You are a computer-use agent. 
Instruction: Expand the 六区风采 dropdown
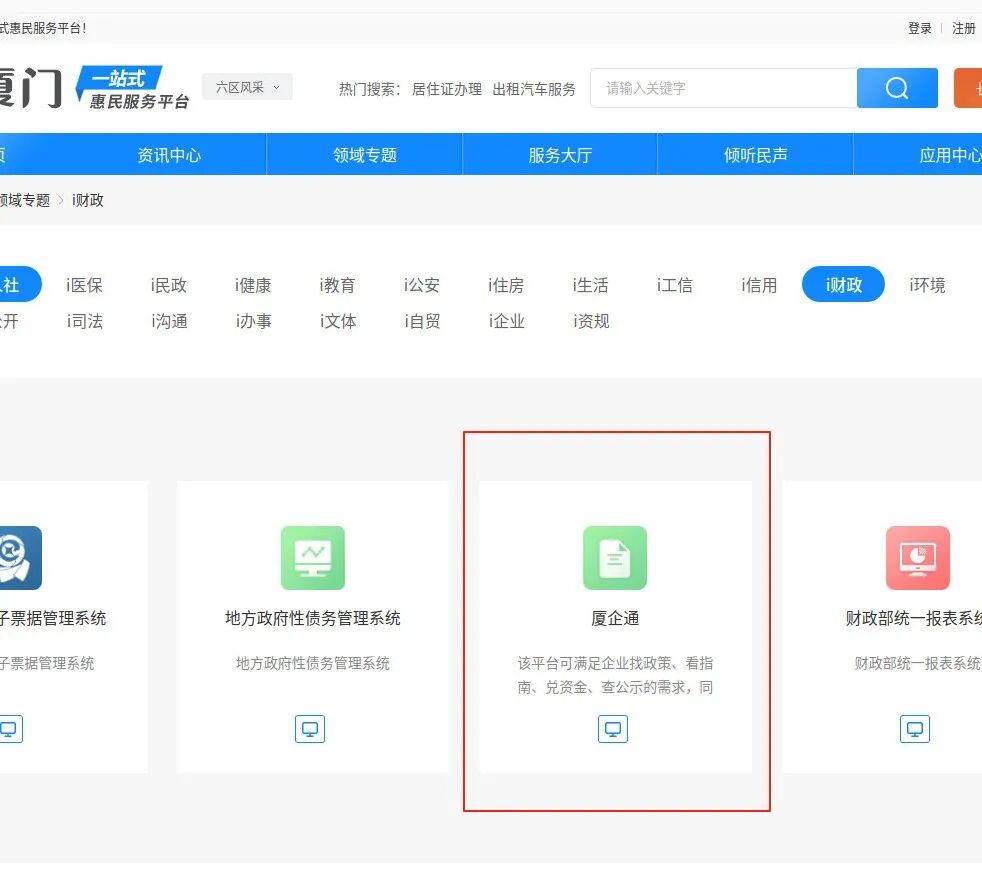tap(247, 87)
